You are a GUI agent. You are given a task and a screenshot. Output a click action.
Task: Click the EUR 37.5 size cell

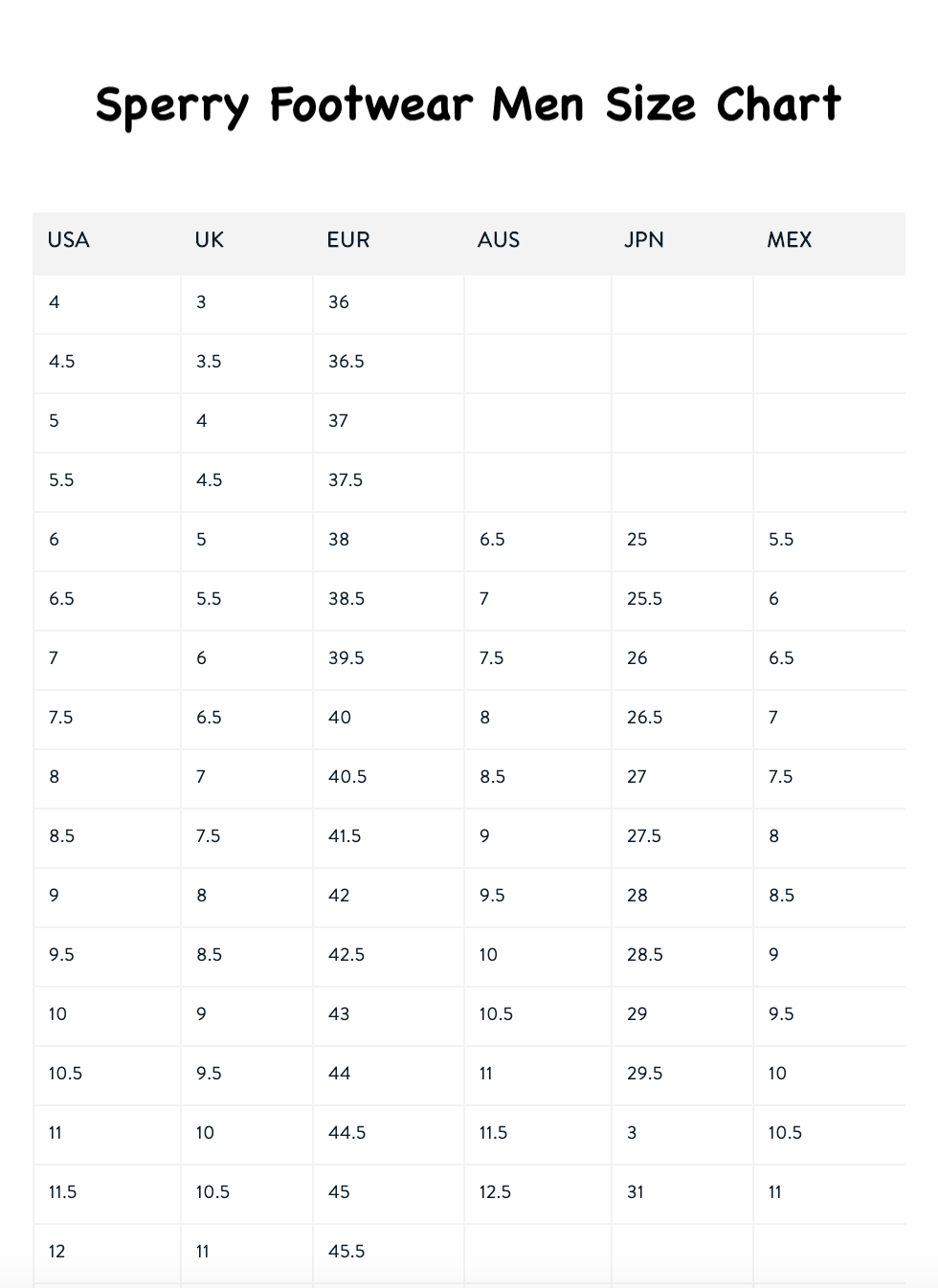tap(345, 480)
